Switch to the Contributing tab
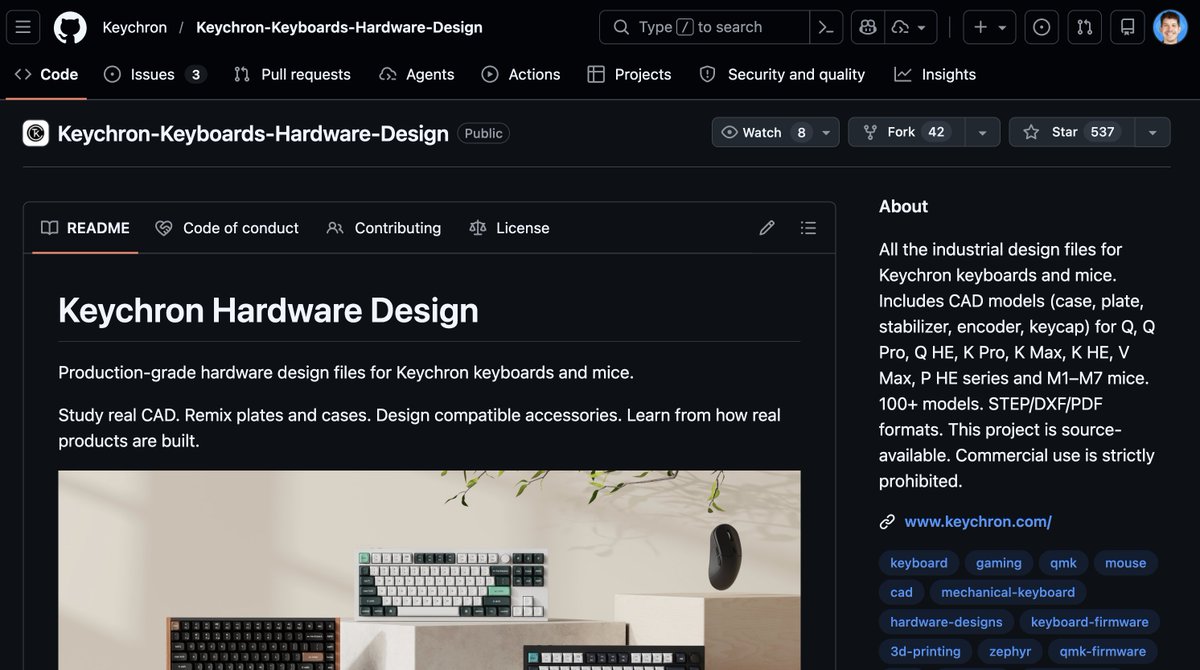The height and width of the screenshot is (670, 1200). click(x=384, y=228)
